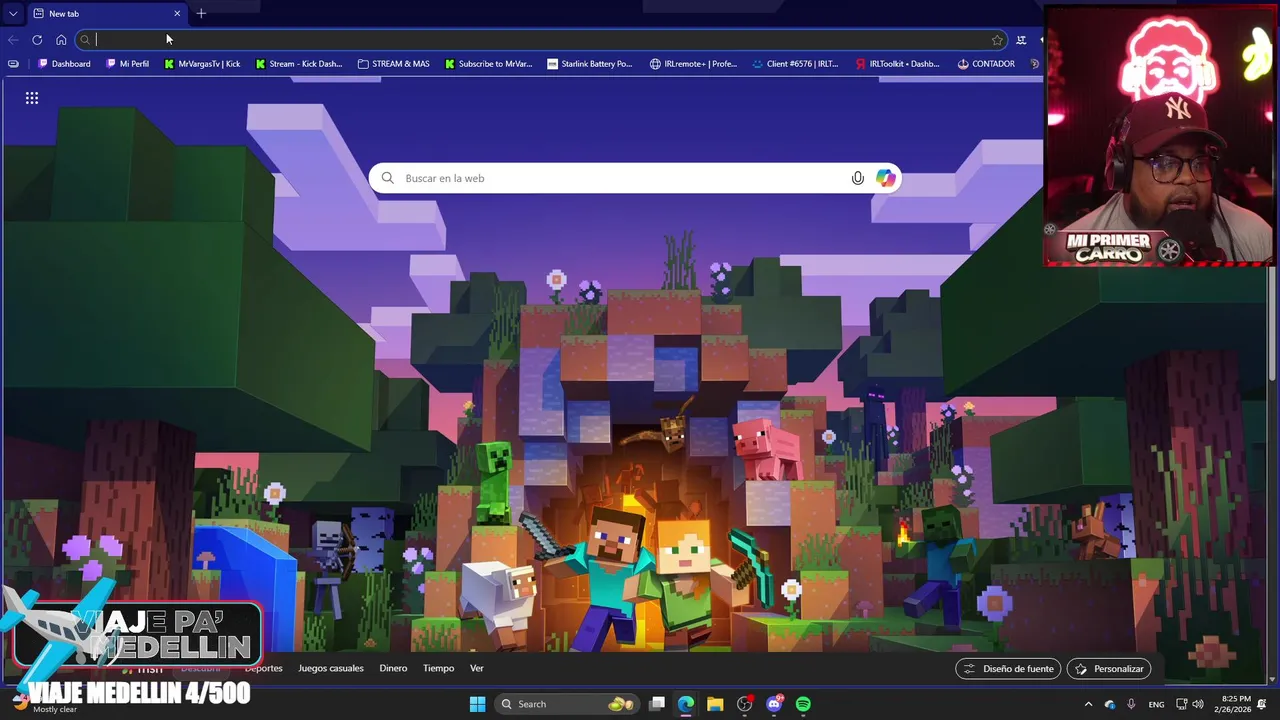Open the Deportes feed tab
Screen dimensions: 1280x720
coord(263,668)
